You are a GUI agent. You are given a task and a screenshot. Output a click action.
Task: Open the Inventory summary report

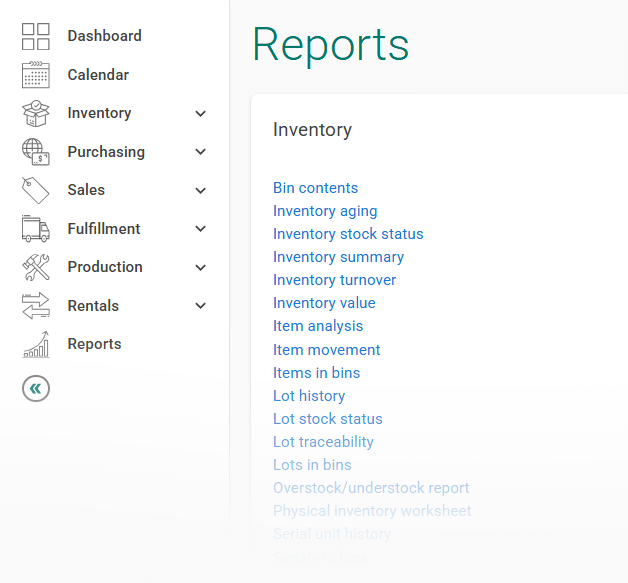[338, 257]
